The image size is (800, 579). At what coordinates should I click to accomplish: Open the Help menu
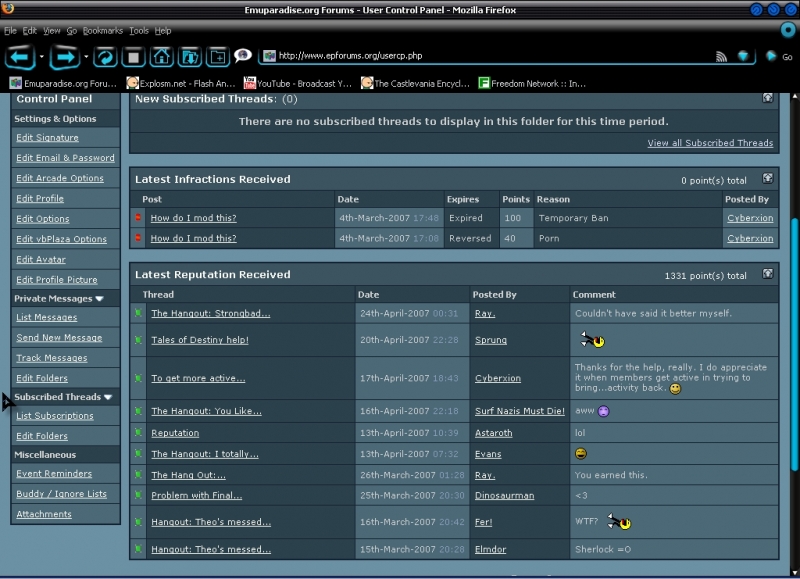click(163, 31)
